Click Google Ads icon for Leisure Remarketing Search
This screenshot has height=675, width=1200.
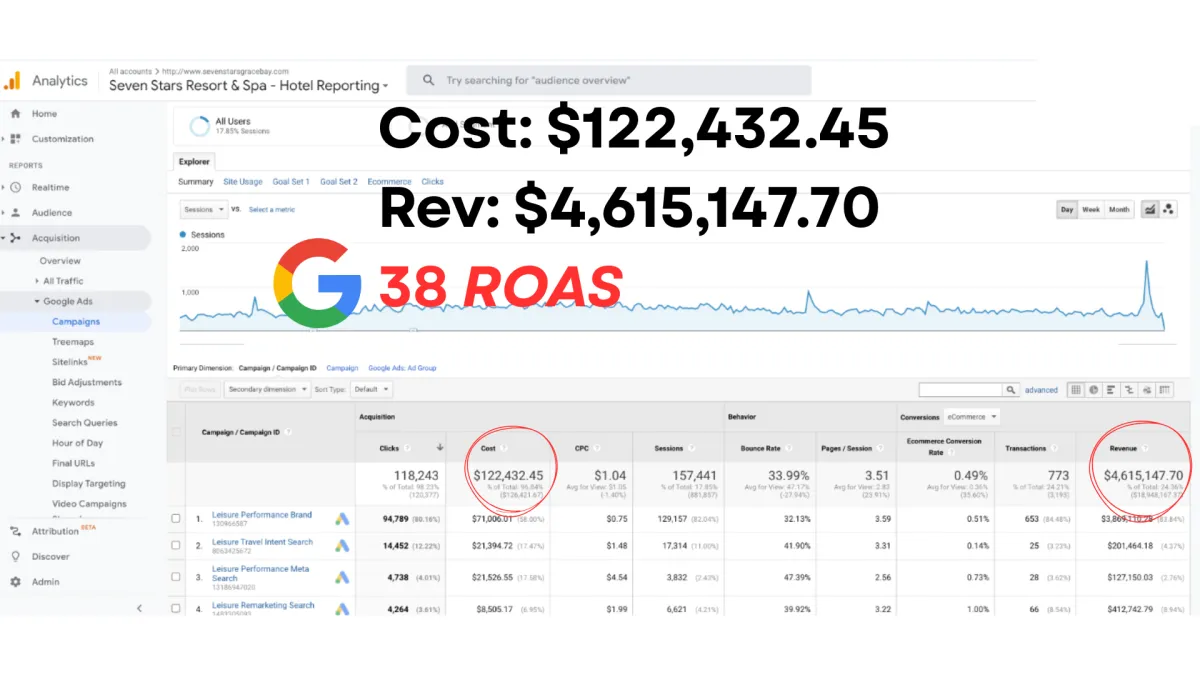click(341, 607)
